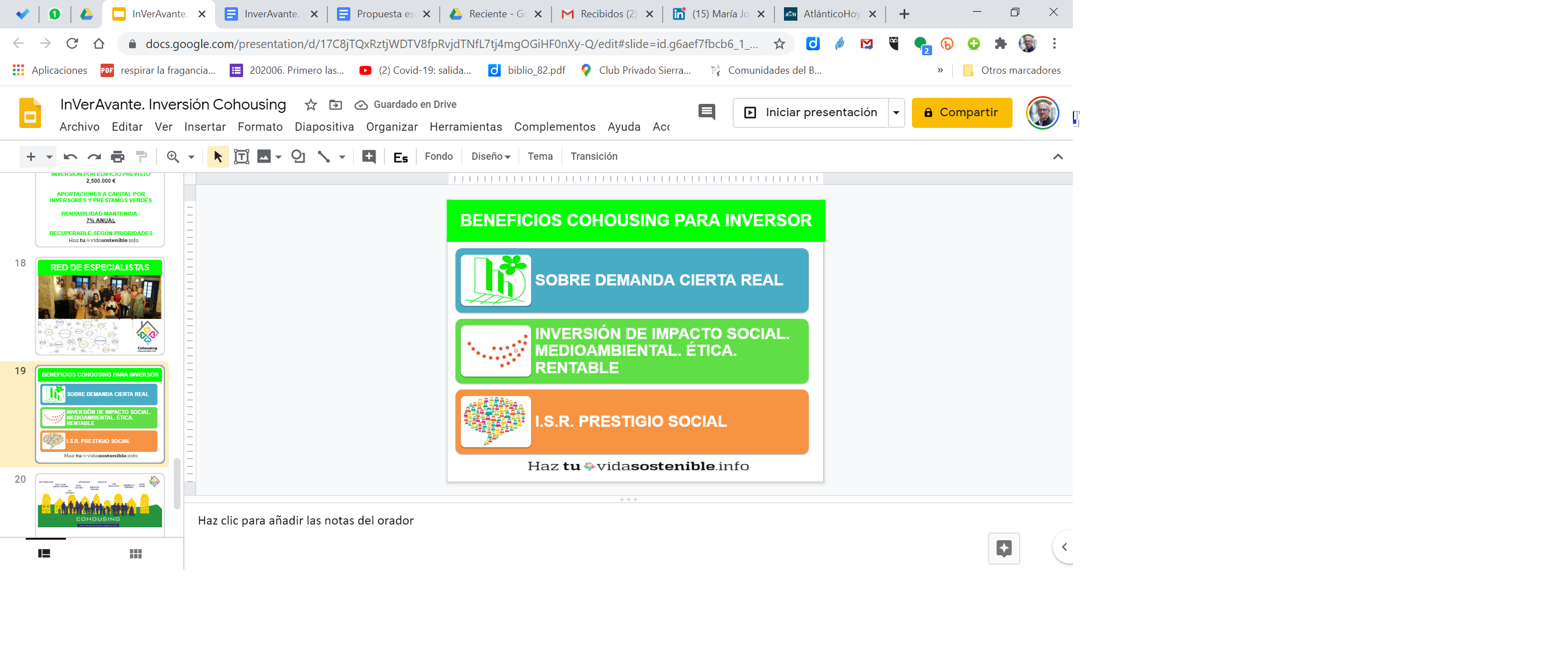Activate the paint format tool
Viewport: 1568px width, 648px height.
(x=141, y=156)
